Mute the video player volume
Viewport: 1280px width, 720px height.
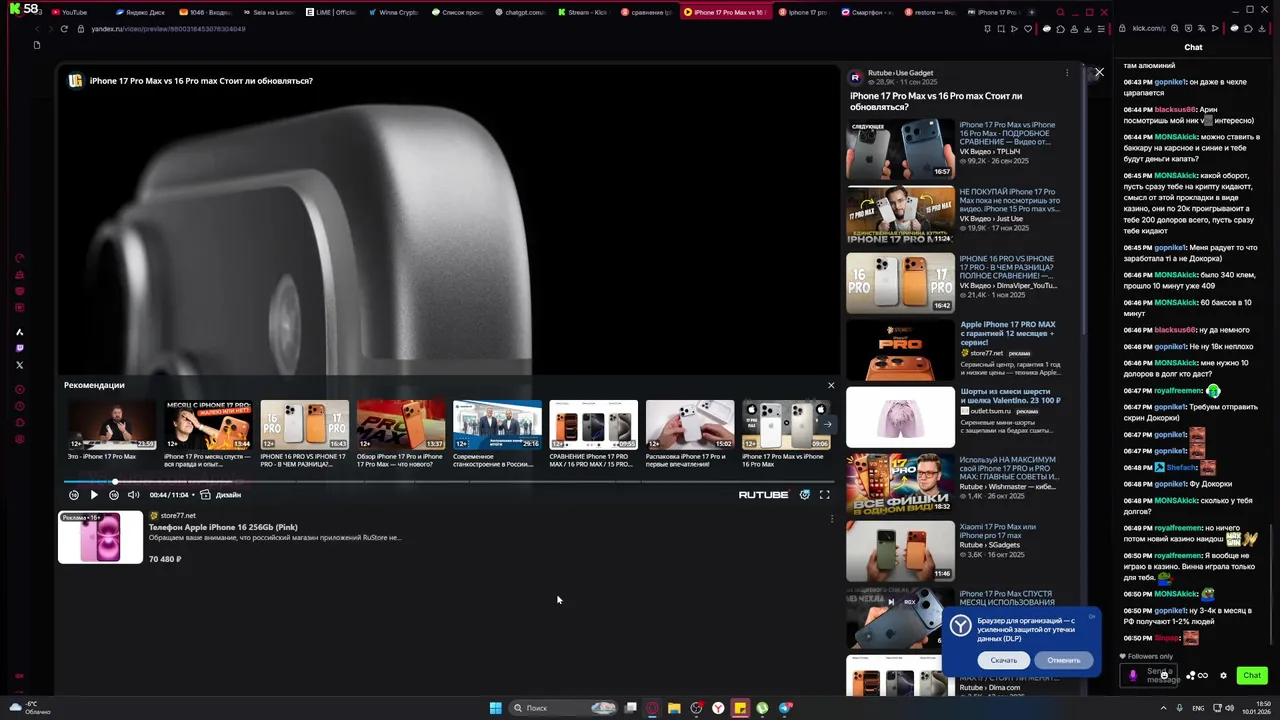pos(133,495)
